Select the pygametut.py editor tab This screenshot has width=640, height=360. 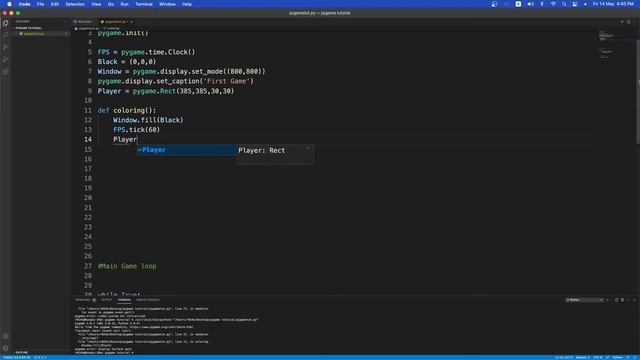pos(115,22)
